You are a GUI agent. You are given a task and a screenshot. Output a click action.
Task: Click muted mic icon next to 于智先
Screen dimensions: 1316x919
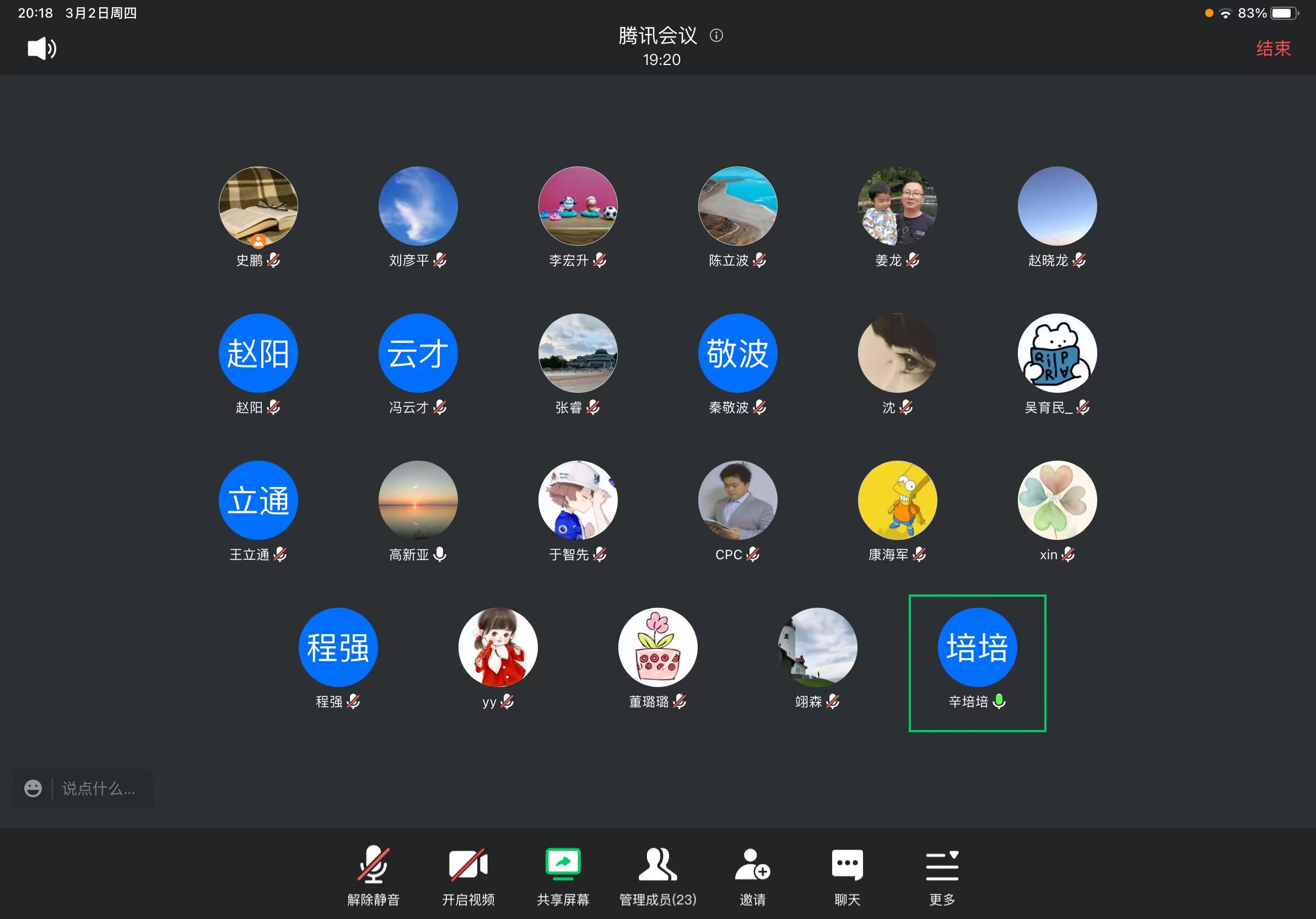(600, 555)
